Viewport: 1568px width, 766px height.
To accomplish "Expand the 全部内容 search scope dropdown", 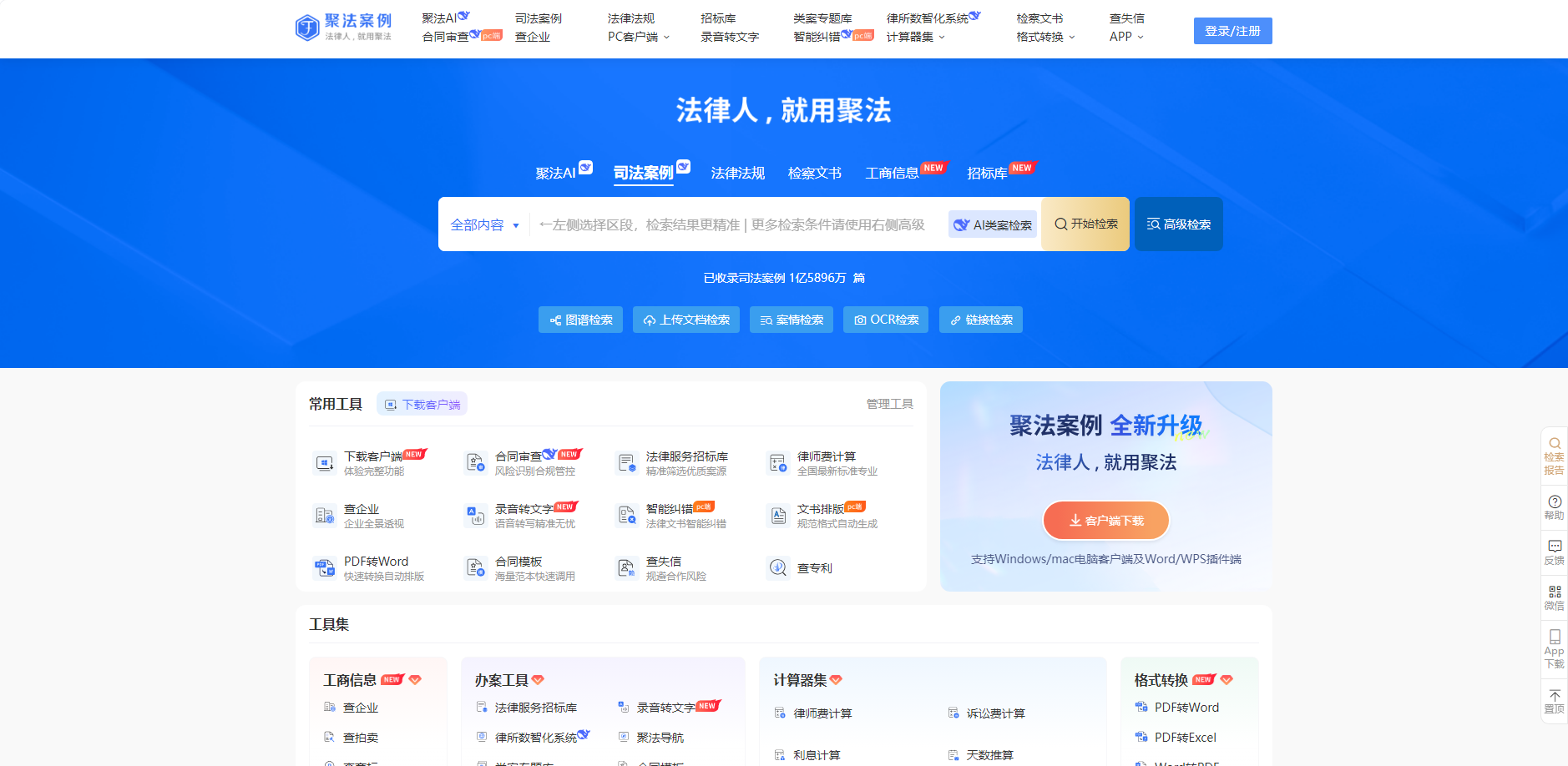I will [x=484, y=224].
